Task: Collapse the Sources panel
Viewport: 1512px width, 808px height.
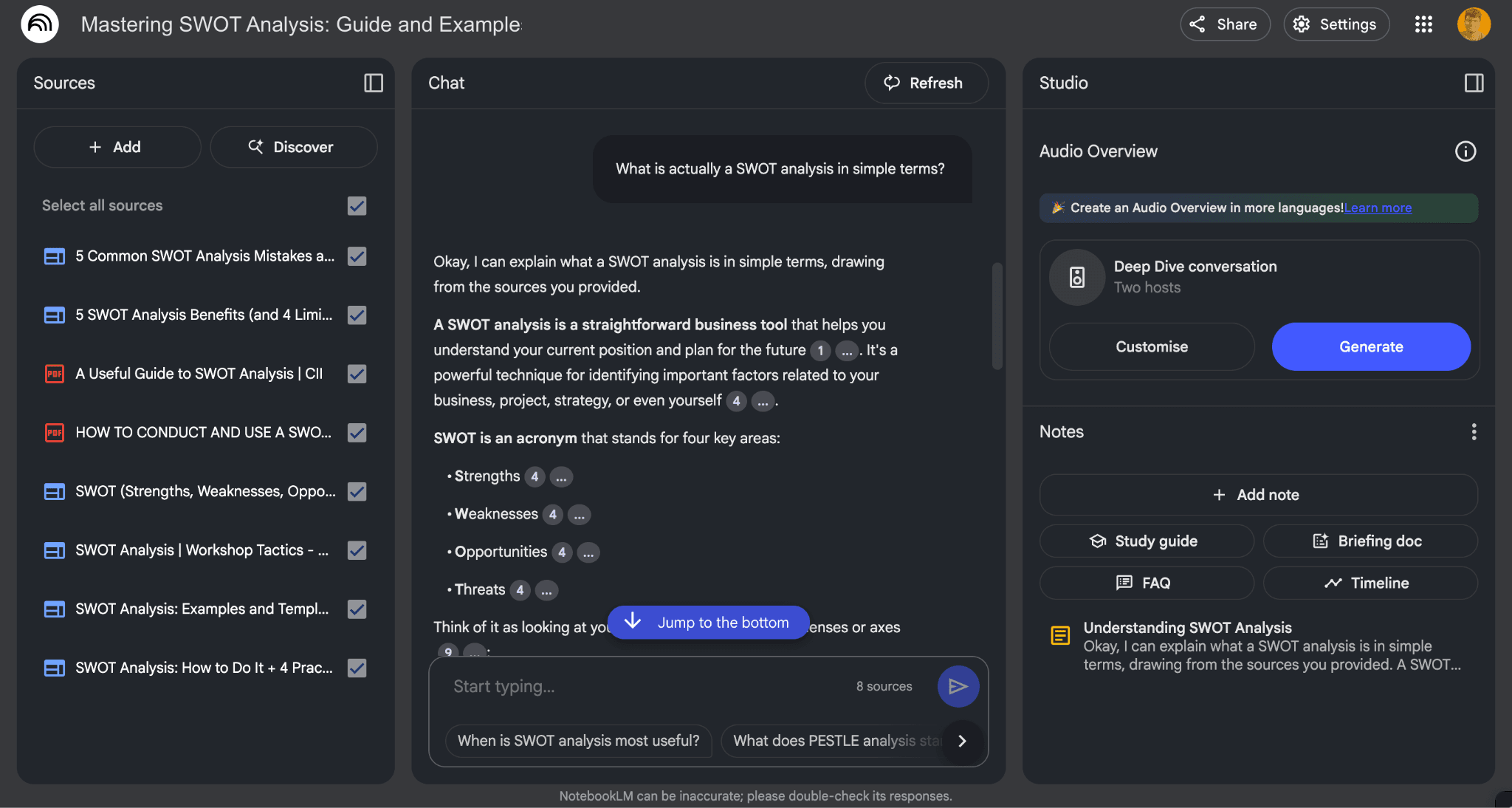Action: (x=373, y=83)
